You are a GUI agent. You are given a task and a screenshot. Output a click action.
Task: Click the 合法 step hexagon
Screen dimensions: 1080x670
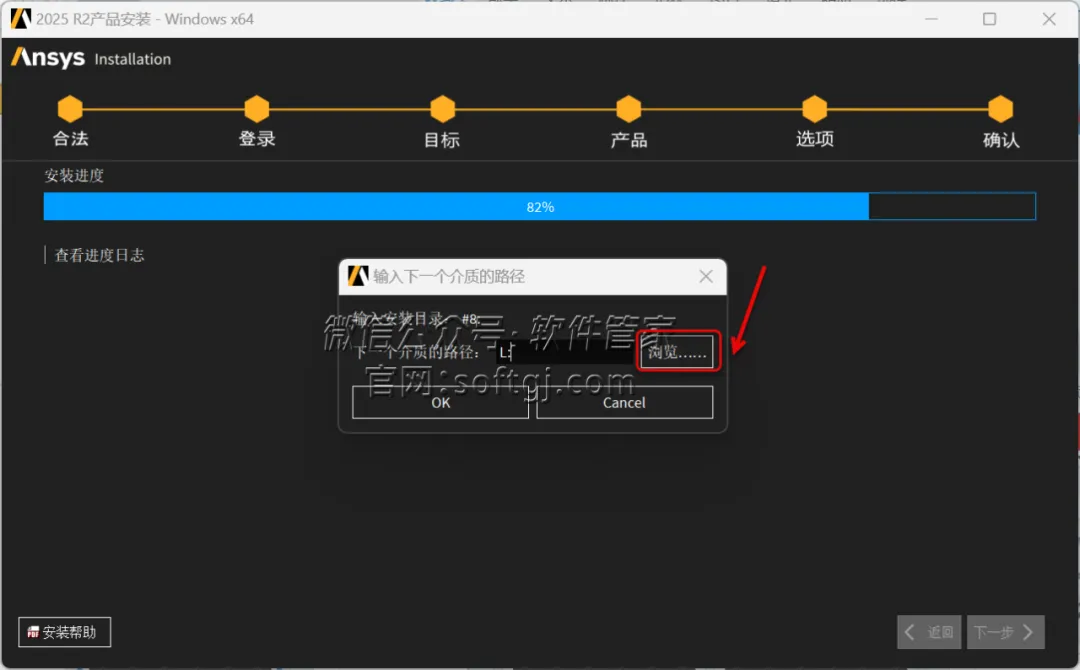[x=70, y=109]
